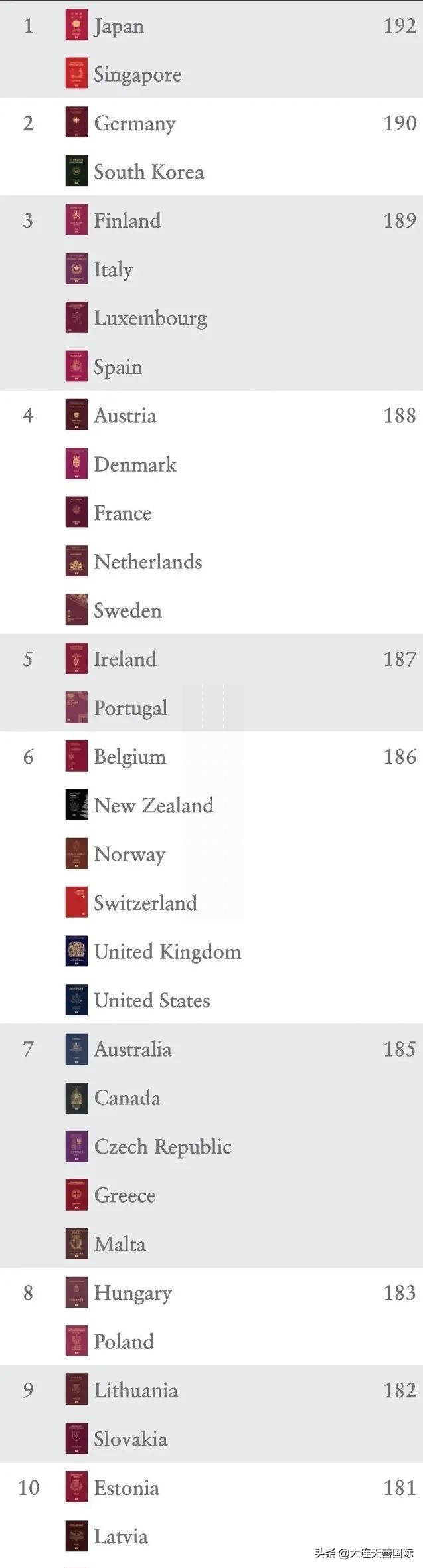Screen dimensions: 423x1568
Task: Click the South Korea passport icon
Action: point(76,171)
